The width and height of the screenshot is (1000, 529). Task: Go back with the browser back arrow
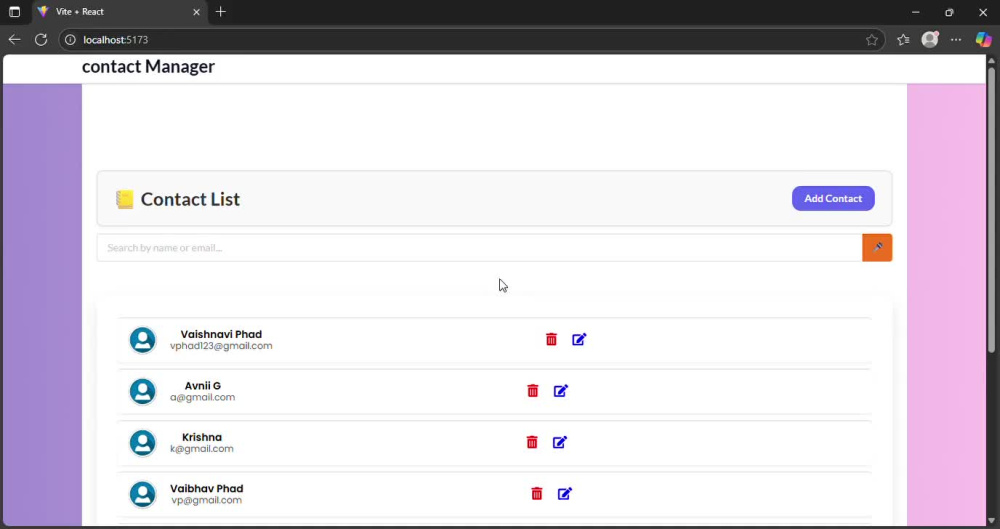tap(14, 40)
